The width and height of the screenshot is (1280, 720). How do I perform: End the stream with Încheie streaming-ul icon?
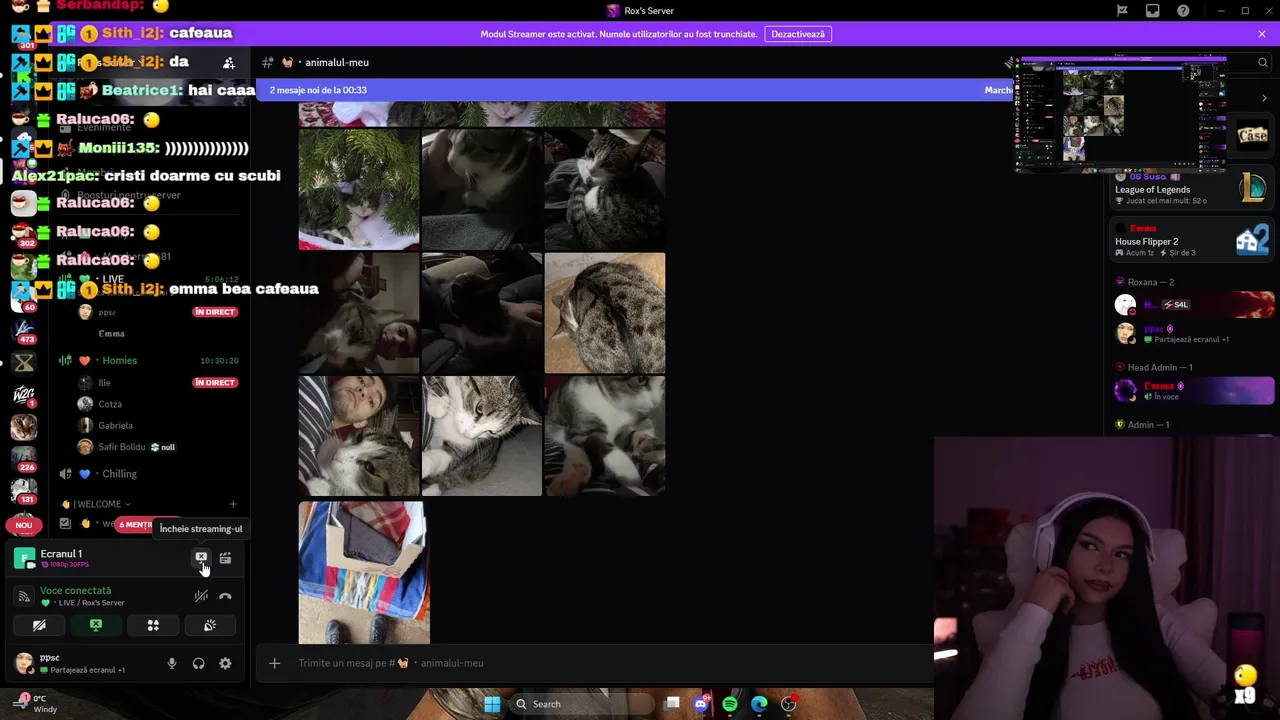(x=201, y=558)
